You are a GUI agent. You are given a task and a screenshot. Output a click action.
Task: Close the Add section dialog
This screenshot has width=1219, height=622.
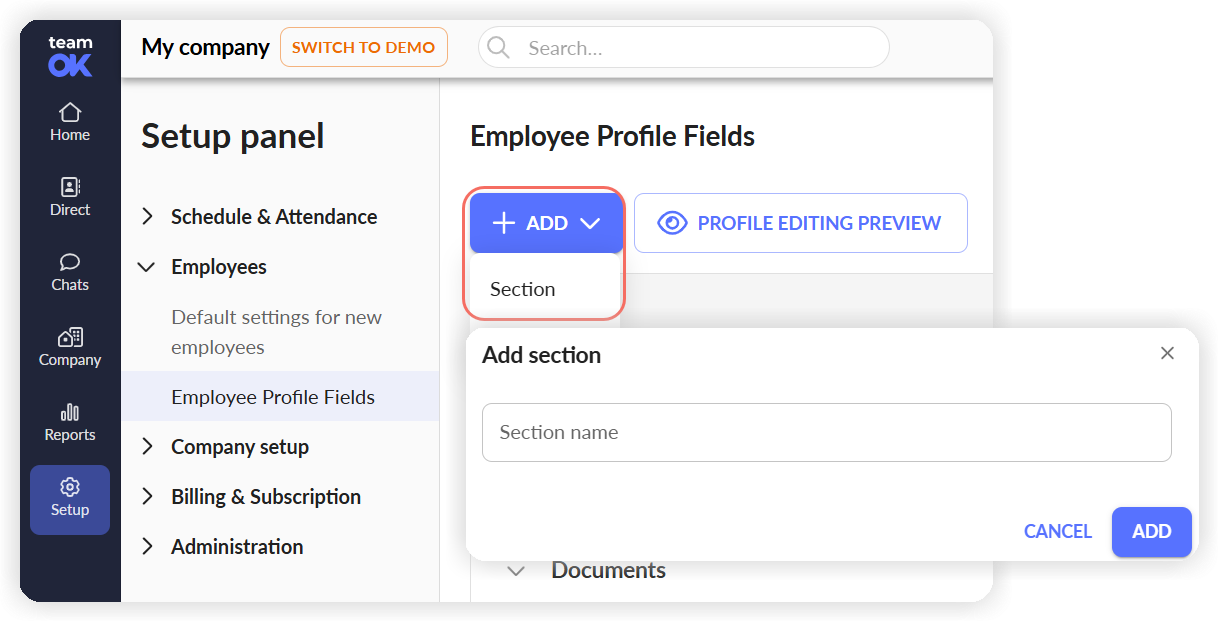click(x=1167, y=353)
